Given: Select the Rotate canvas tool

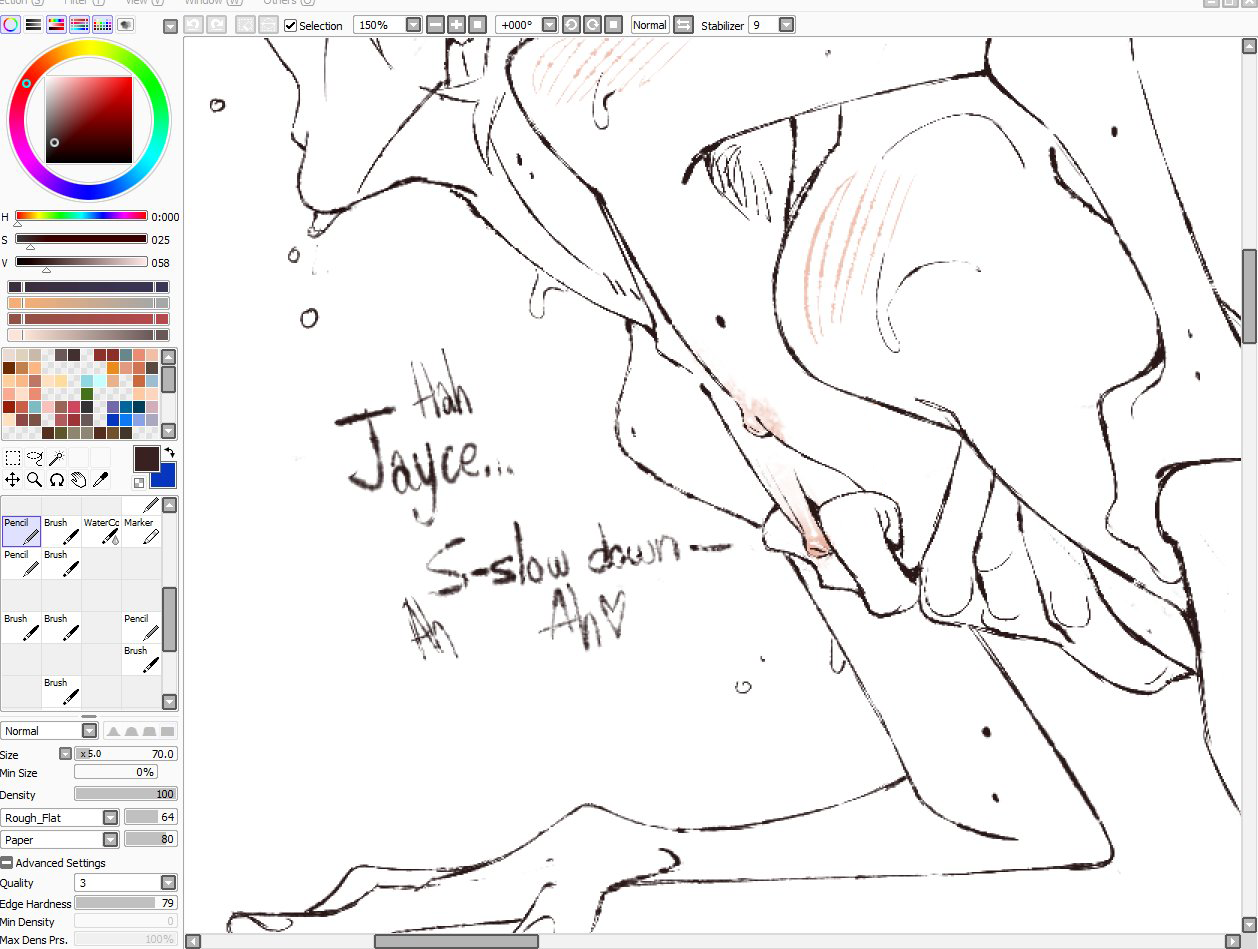Looking at the screenshot, I should click(x=56, y=480).
